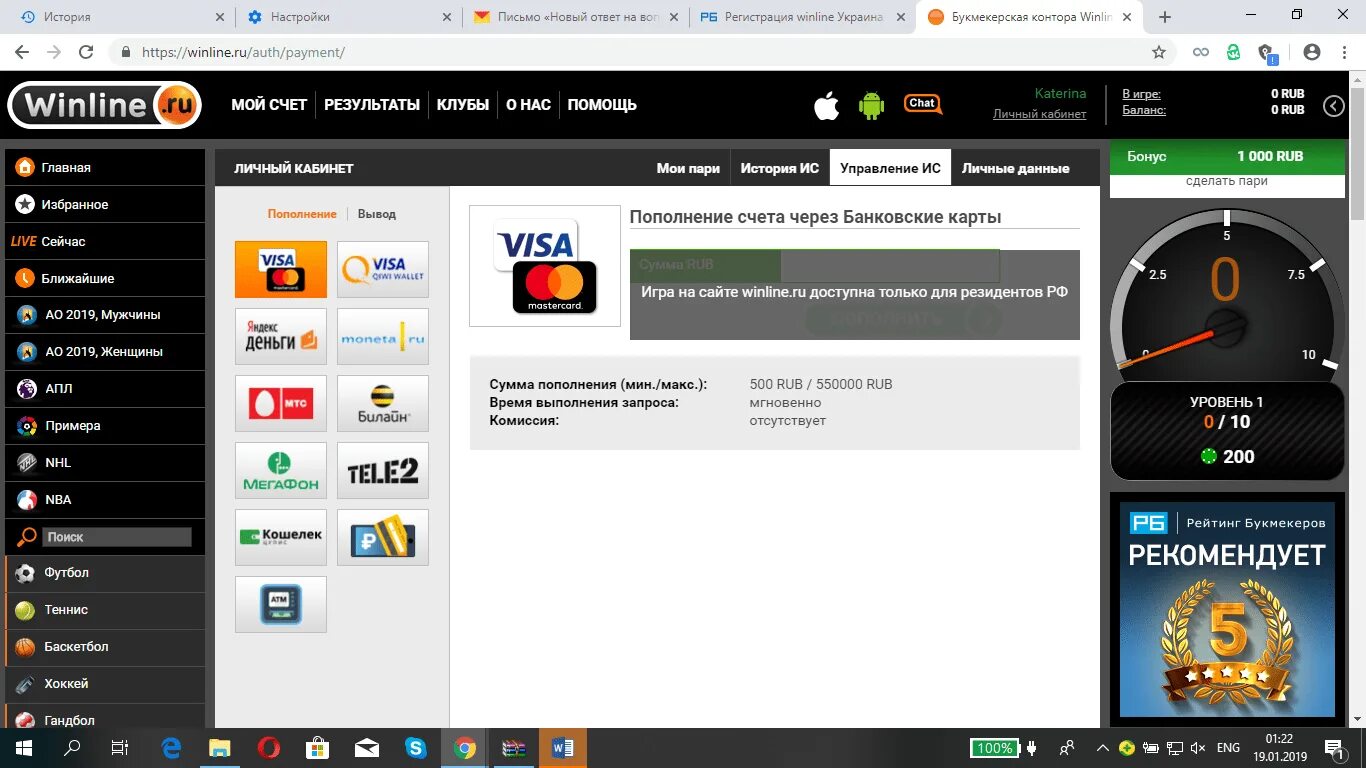Select Visa/Mastercard bank card deposit method
Screen dimensions: 1366x768
pyautogui.click(x=281, y=269)
